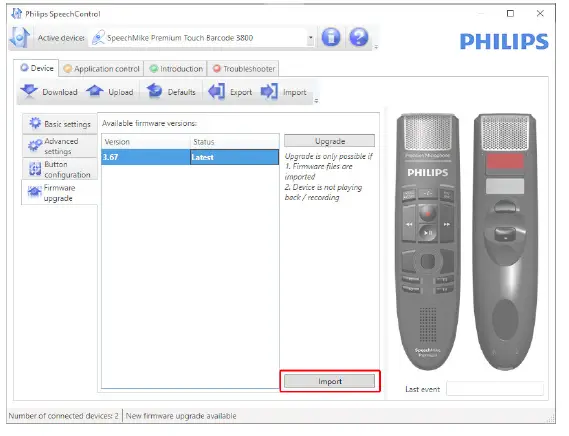Switch to the Device tab
Image resolution: width=569 pixels, height=436 pixels.
[x=36, y=68]
